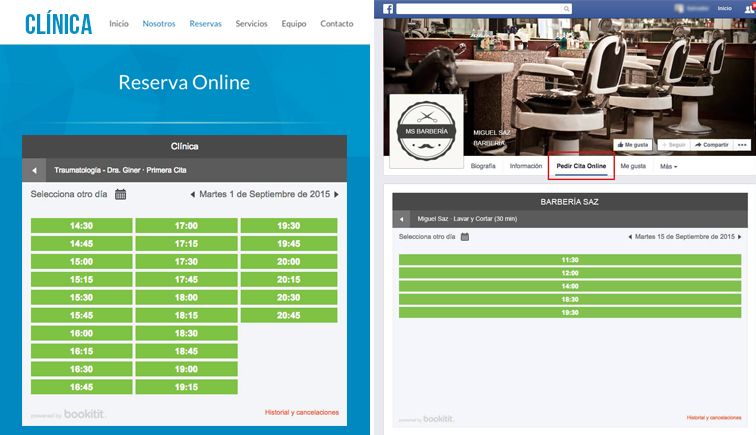The width and height of the screenshot is (756, 435).
Task: Pick the 16:30 time slot
Action: [81, 369]
